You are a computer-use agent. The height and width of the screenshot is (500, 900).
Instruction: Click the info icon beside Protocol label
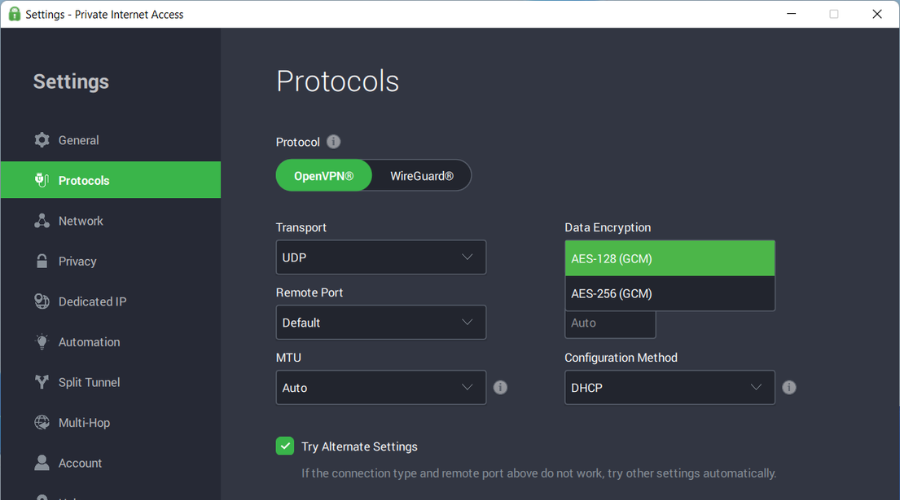point(334,142)
